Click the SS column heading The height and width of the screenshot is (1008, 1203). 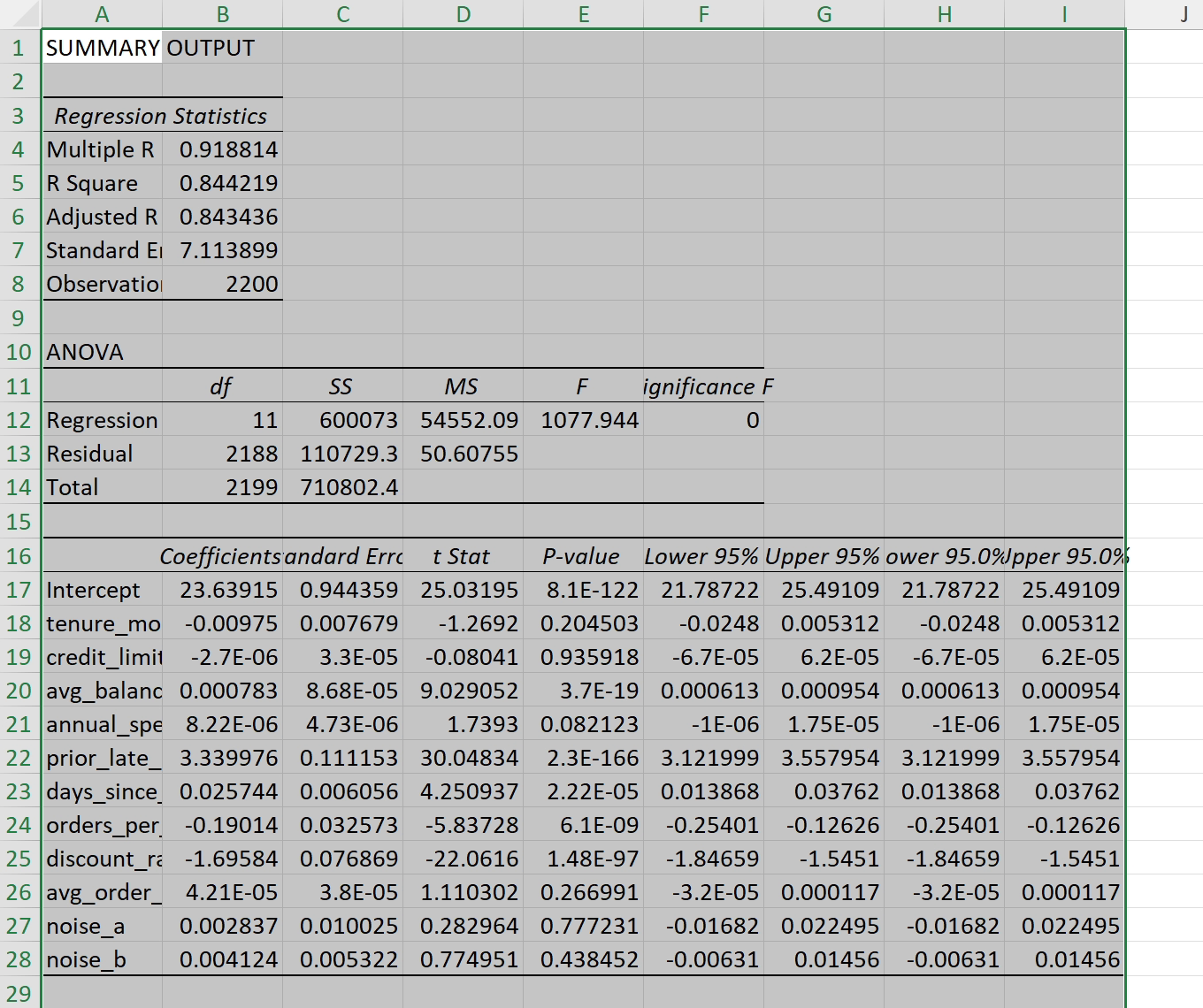coord(343,386)
